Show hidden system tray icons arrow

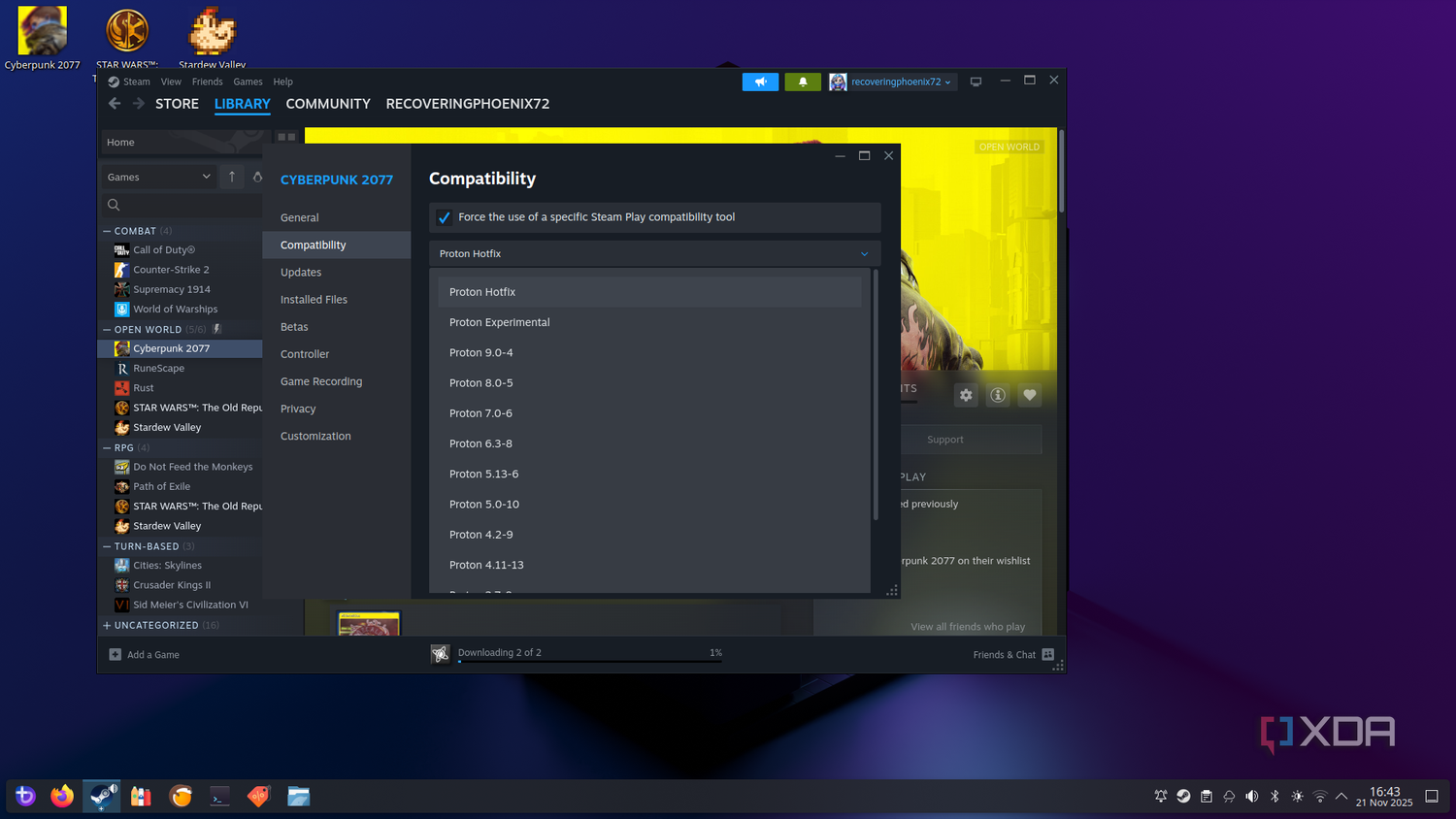pyautogui.click(x=1341, y=797)
